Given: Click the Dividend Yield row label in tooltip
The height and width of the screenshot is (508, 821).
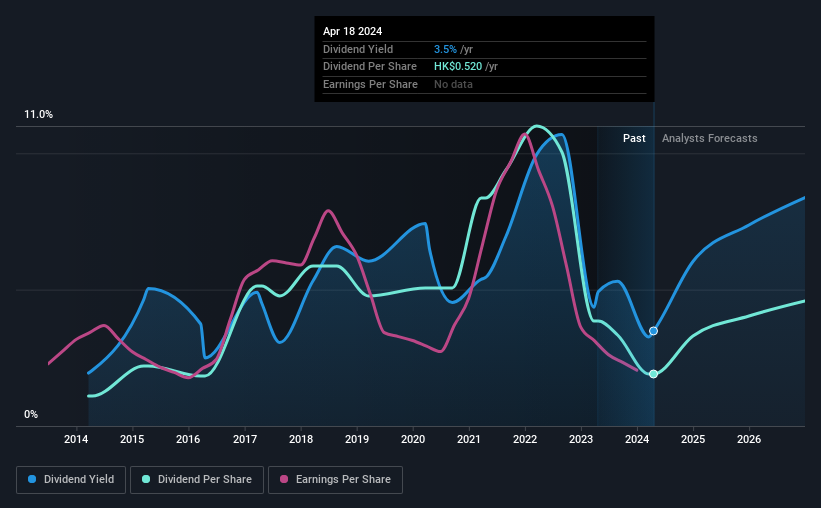Looking at the screenshot, I should (358, 49).
